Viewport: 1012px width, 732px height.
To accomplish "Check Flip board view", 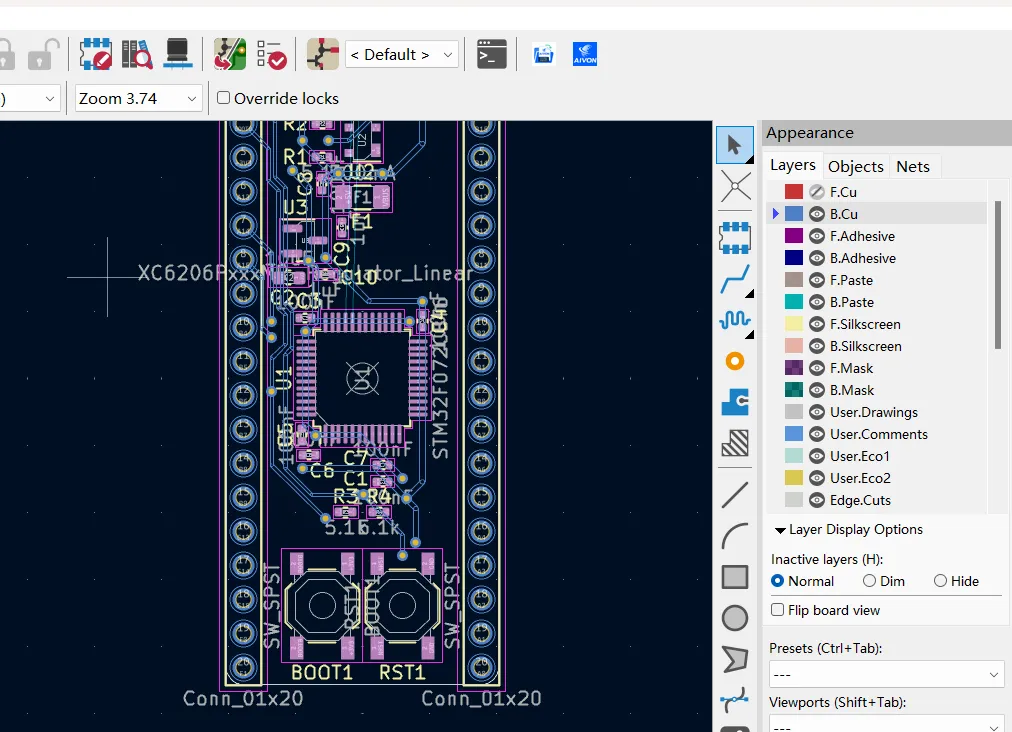I will [778, 609].
